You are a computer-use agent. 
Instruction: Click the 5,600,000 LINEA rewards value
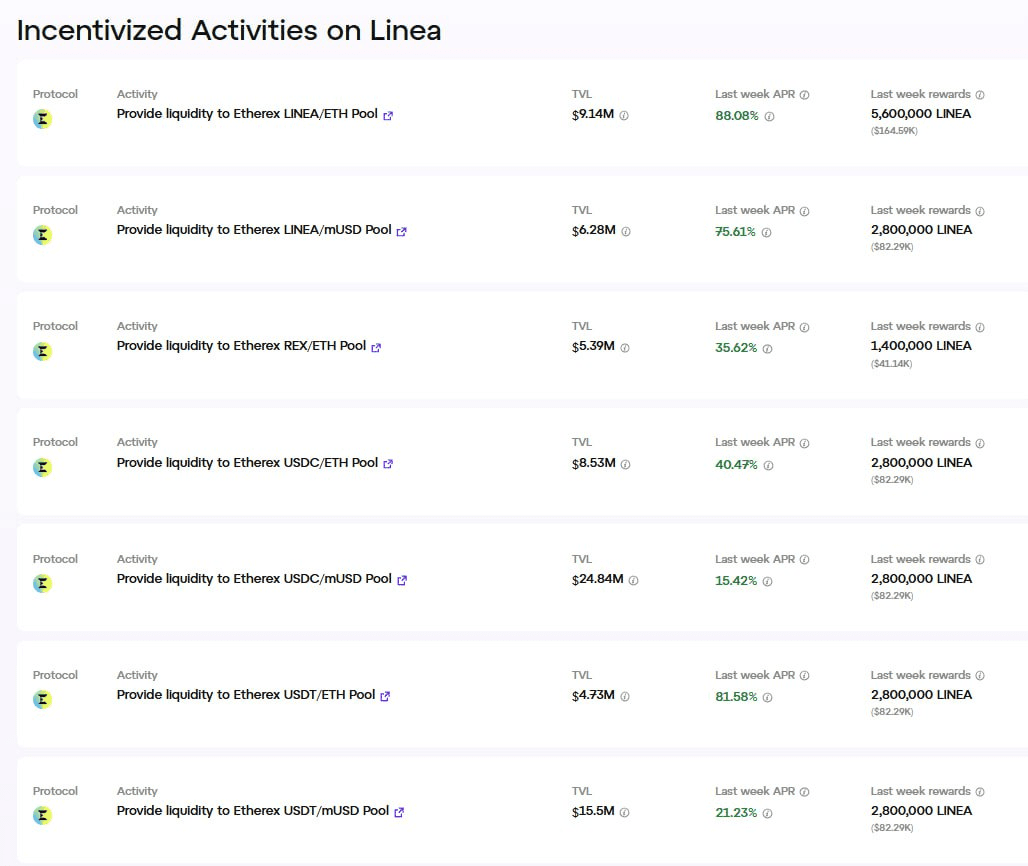point(920,114)
